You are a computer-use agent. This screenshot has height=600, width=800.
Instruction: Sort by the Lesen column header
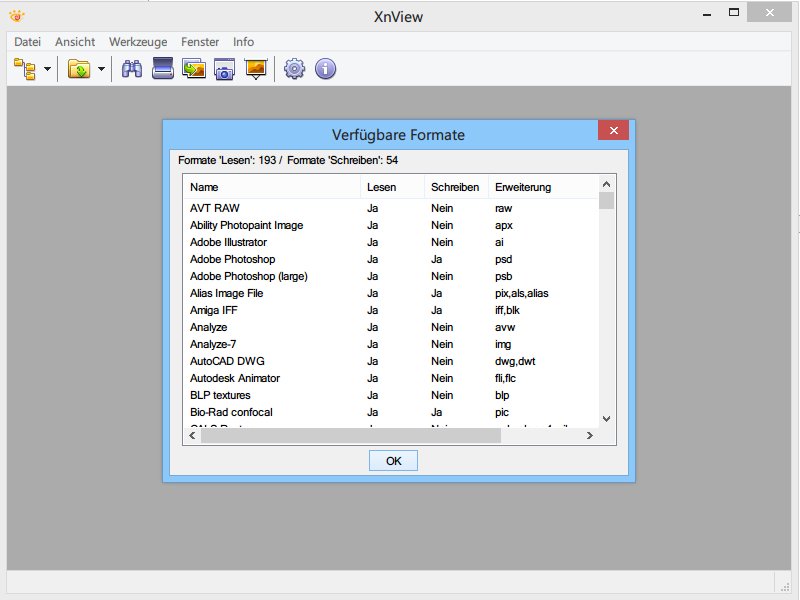392,187
